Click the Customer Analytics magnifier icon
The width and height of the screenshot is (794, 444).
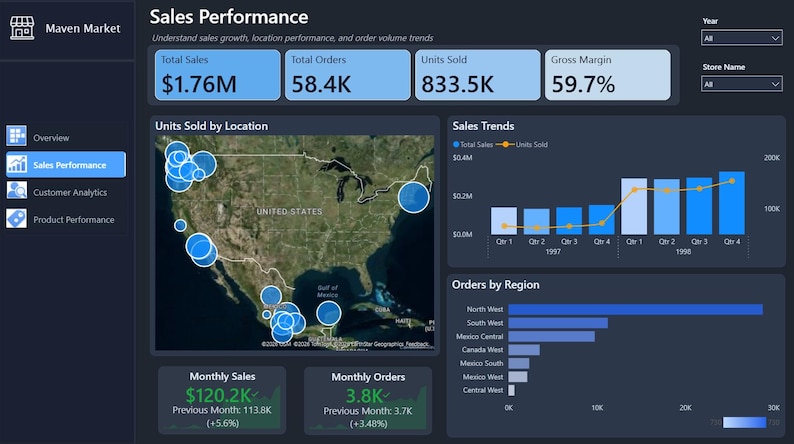[17, 191]
